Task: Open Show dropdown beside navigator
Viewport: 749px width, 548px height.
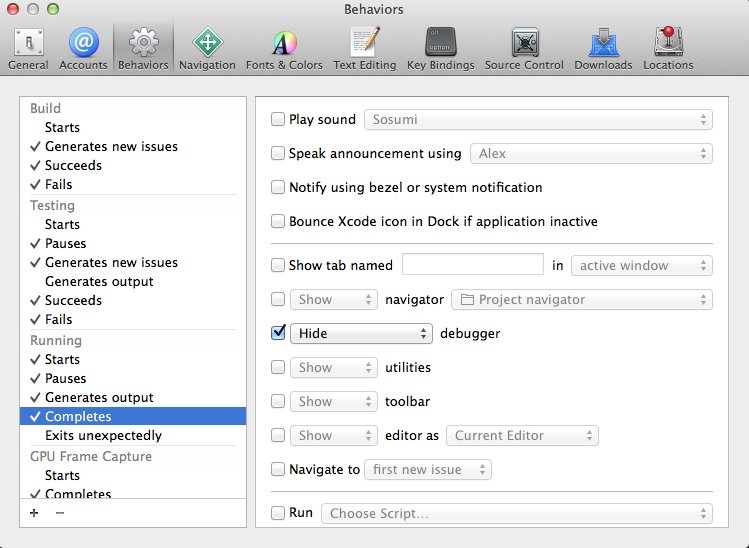Action: (334, 300)
